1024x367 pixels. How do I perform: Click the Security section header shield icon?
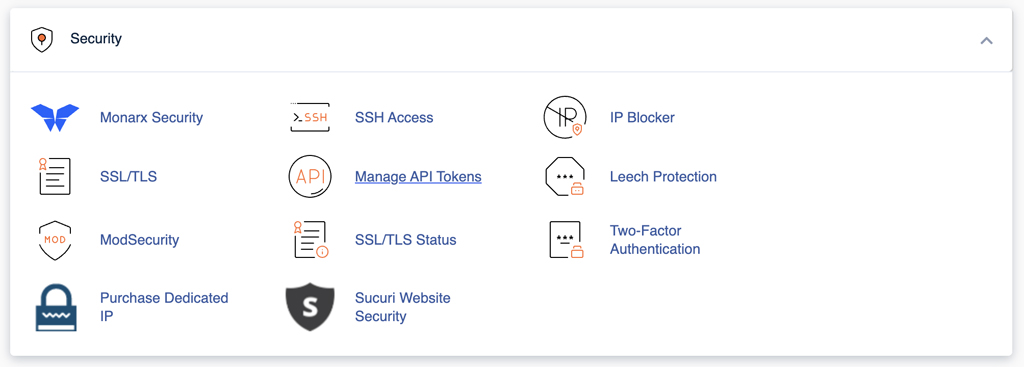[42, 39]
